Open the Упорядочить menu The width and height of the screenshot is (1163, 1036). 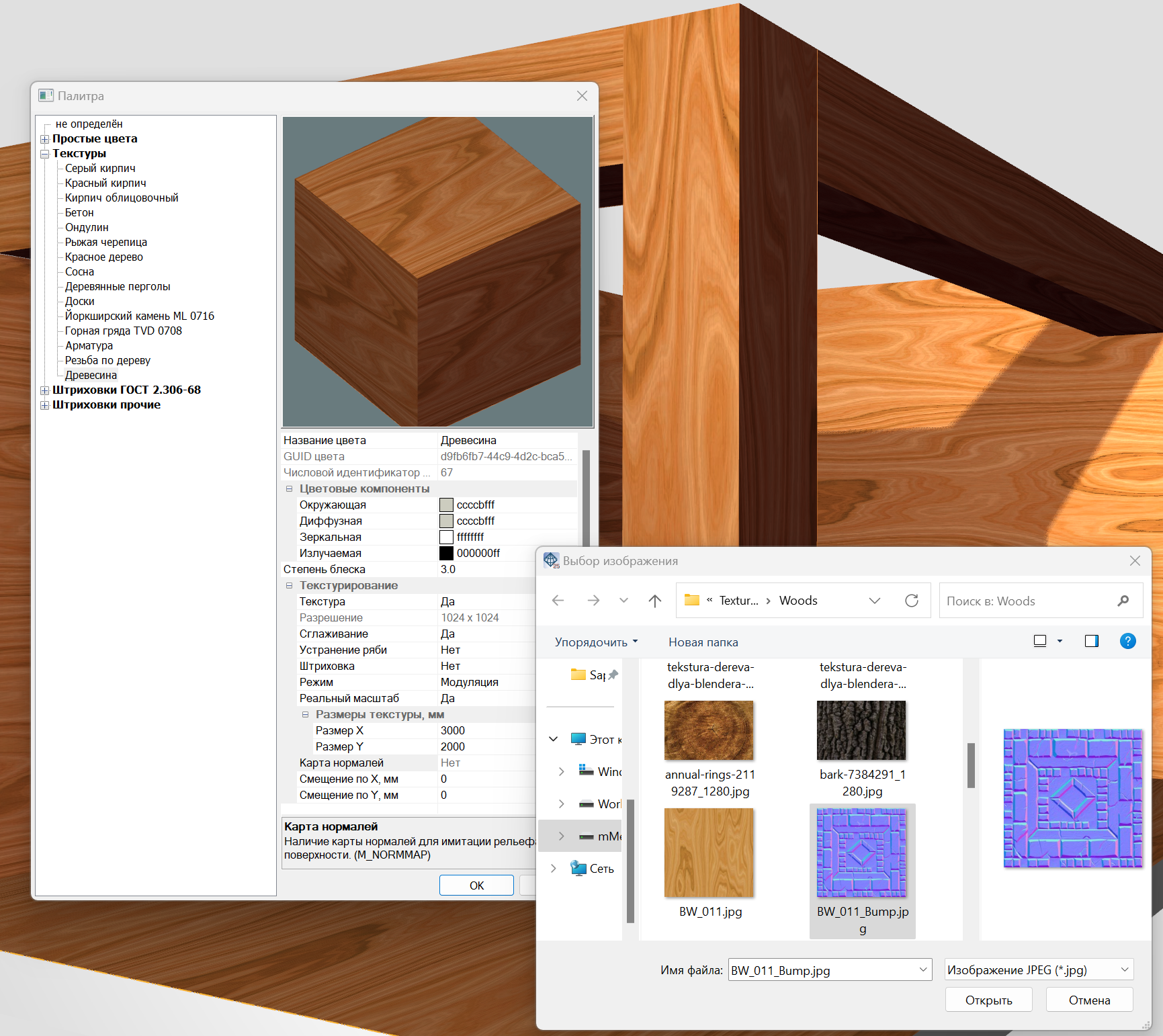tap(596, 642)
